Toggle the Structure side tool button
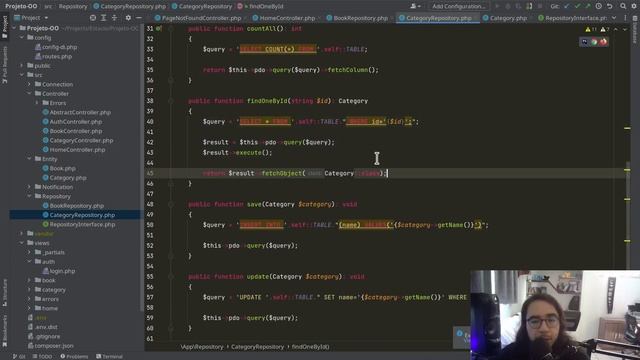The image size is (640, 360). [x=4, y=292]
